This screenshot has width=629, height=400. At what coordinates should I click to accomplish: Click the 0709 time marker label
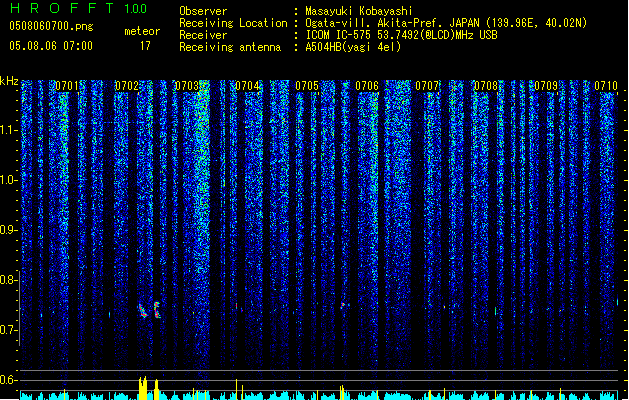click(x=546, y=86)
